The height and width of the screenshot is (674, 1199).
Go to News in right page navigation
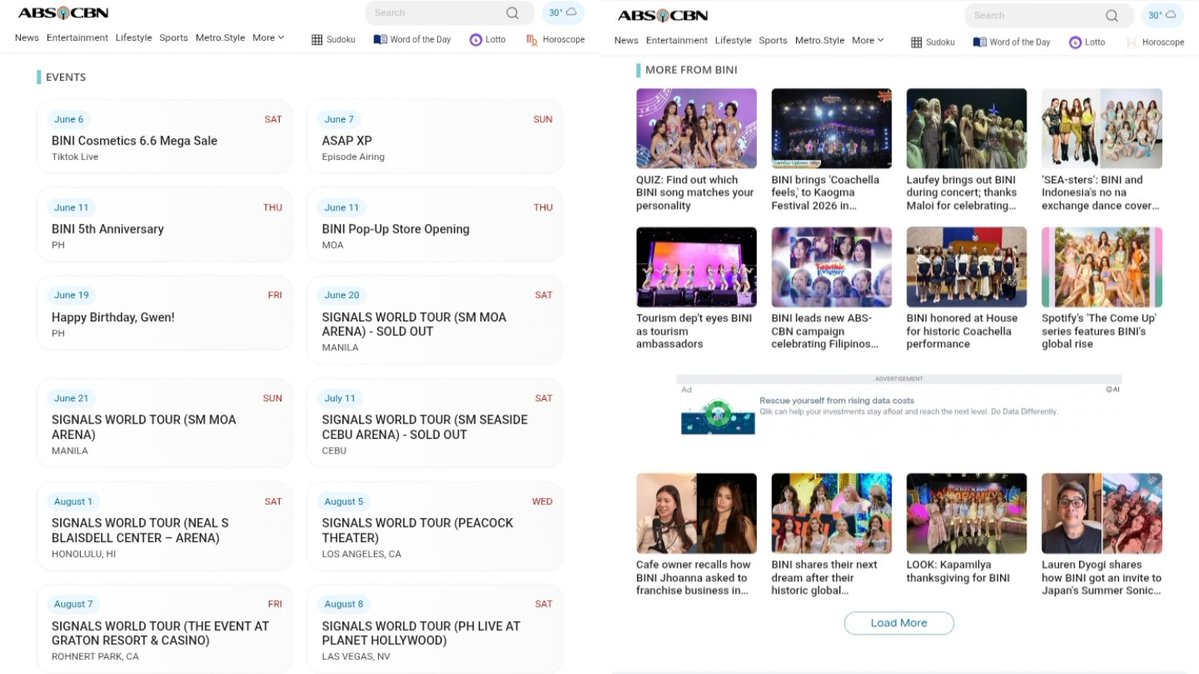pos(626,41)
